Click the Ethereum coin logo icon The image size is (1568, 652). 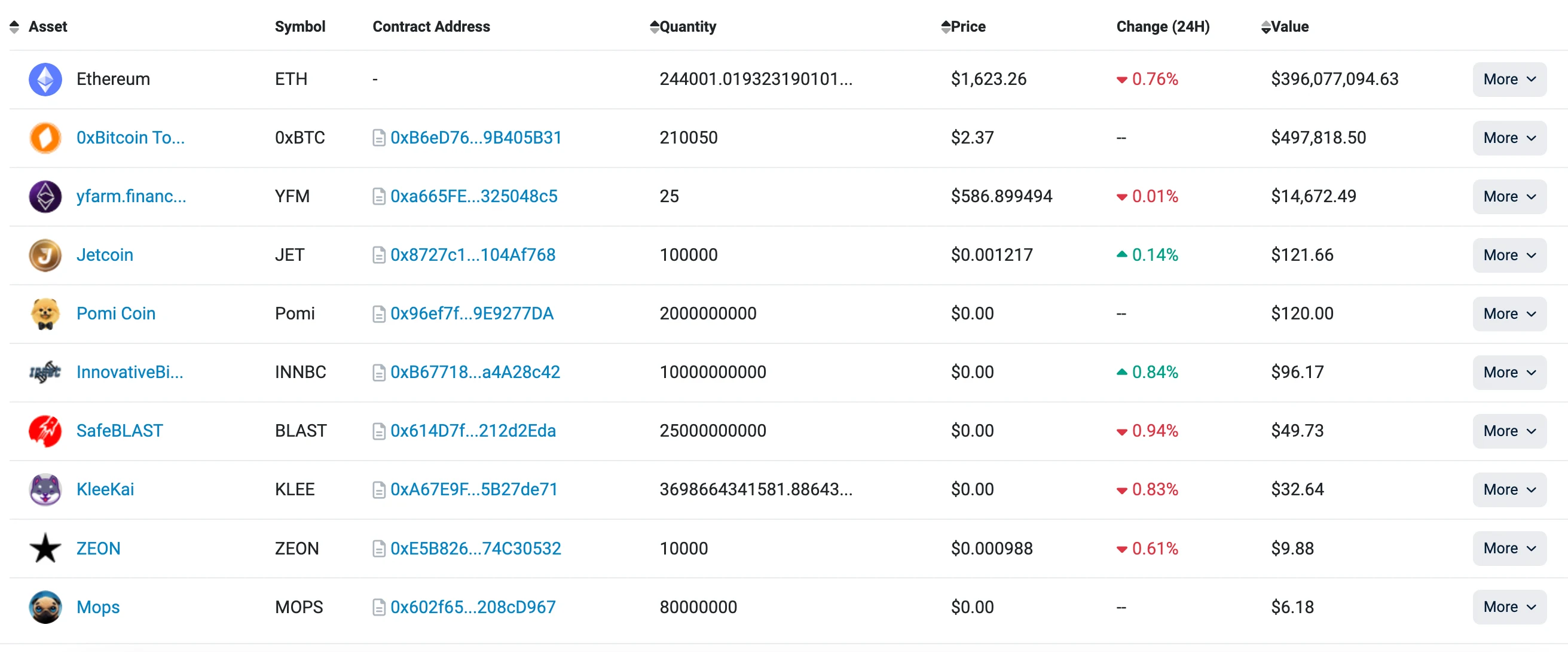[x=45, y=79]
